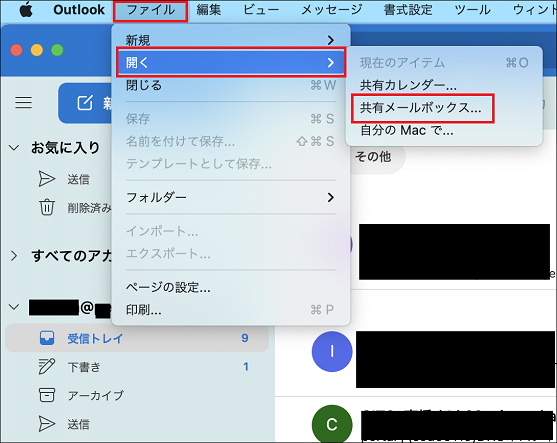This screenshot has width=557, height=443.
Task: Switch to the その他 inbox tab
Action: click(373, 156)
